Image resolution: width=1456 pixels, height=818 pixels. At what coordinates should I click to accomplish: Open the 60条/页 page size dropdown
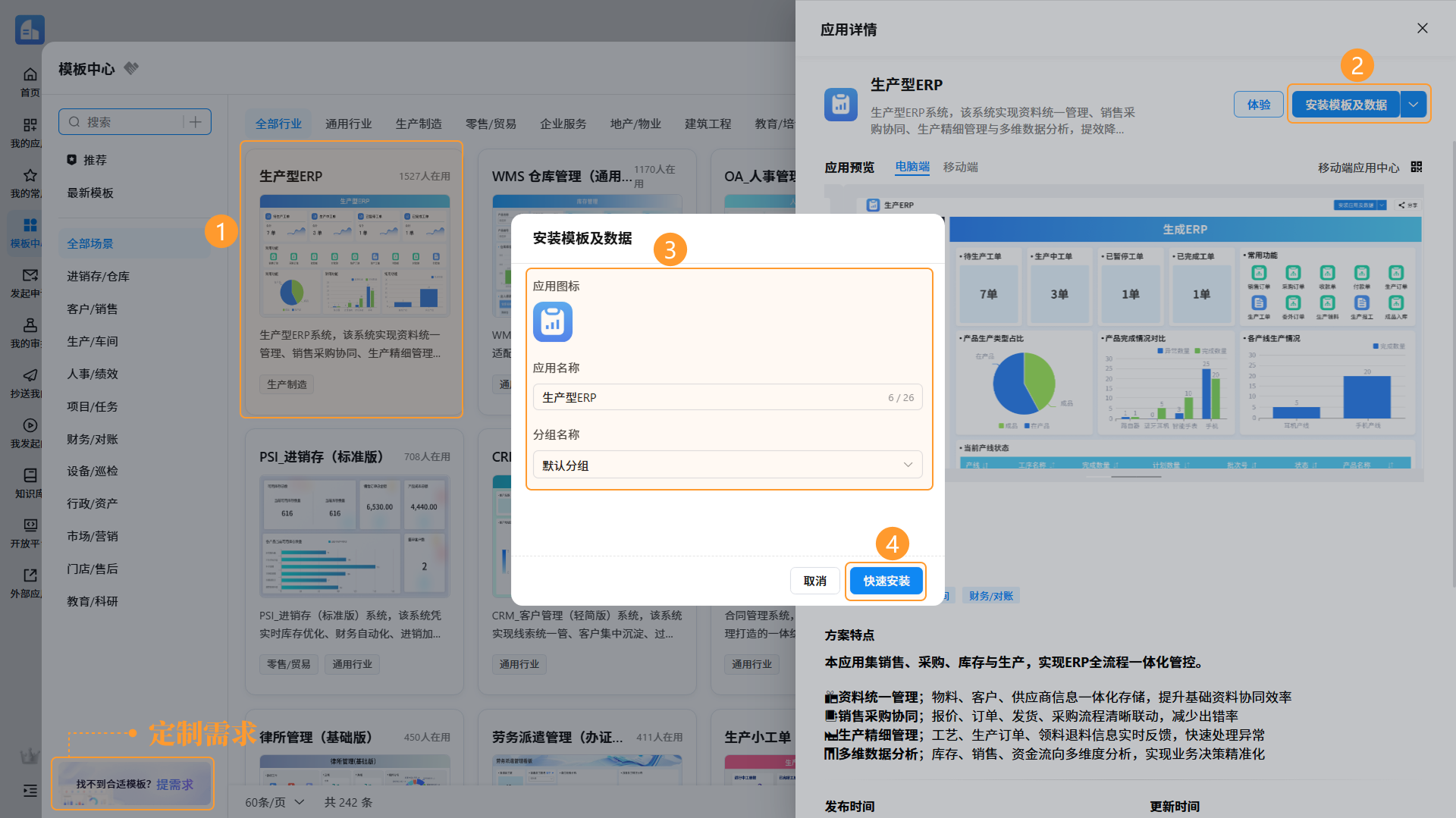[275, 802]
